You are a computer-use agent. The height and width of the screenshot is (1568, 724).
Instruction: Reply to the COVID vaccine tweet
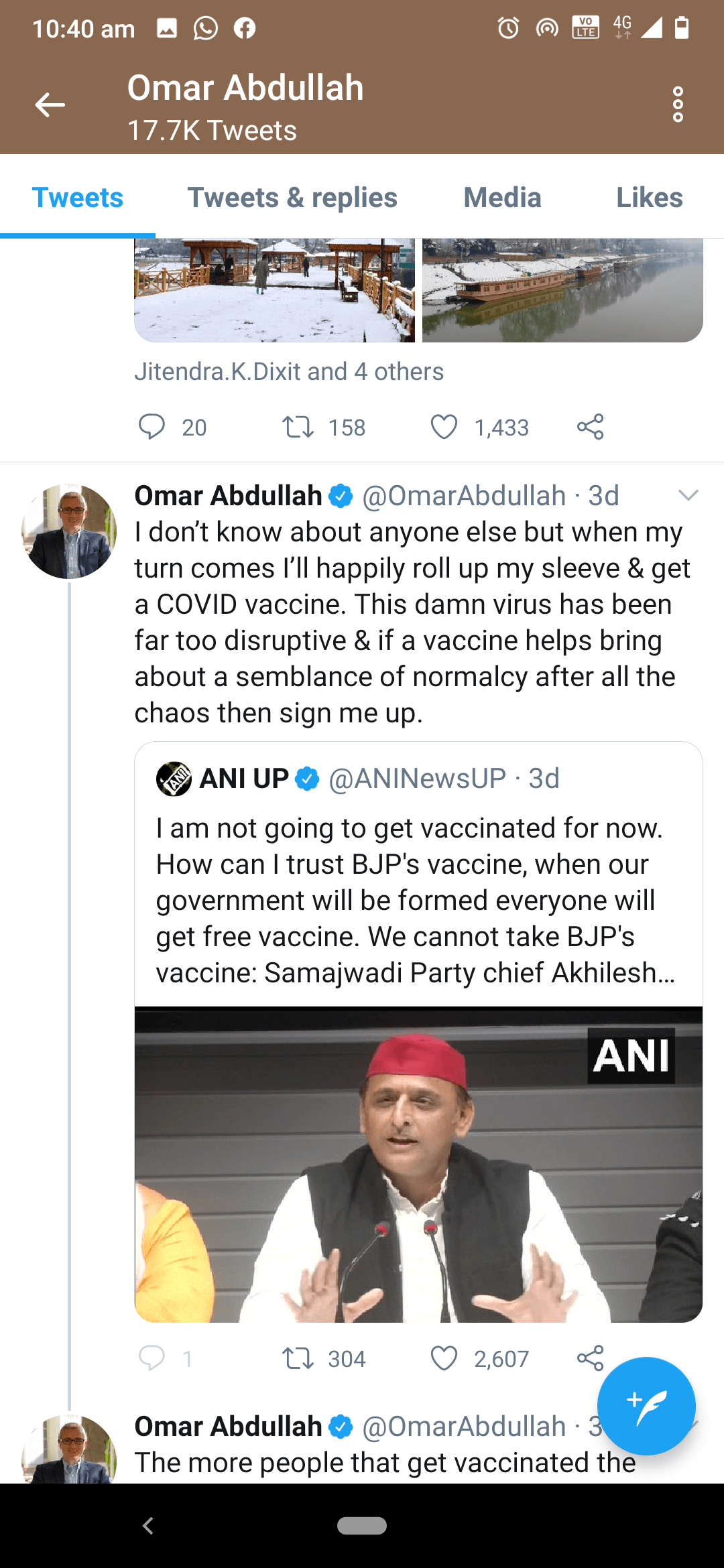[152, 1358]
